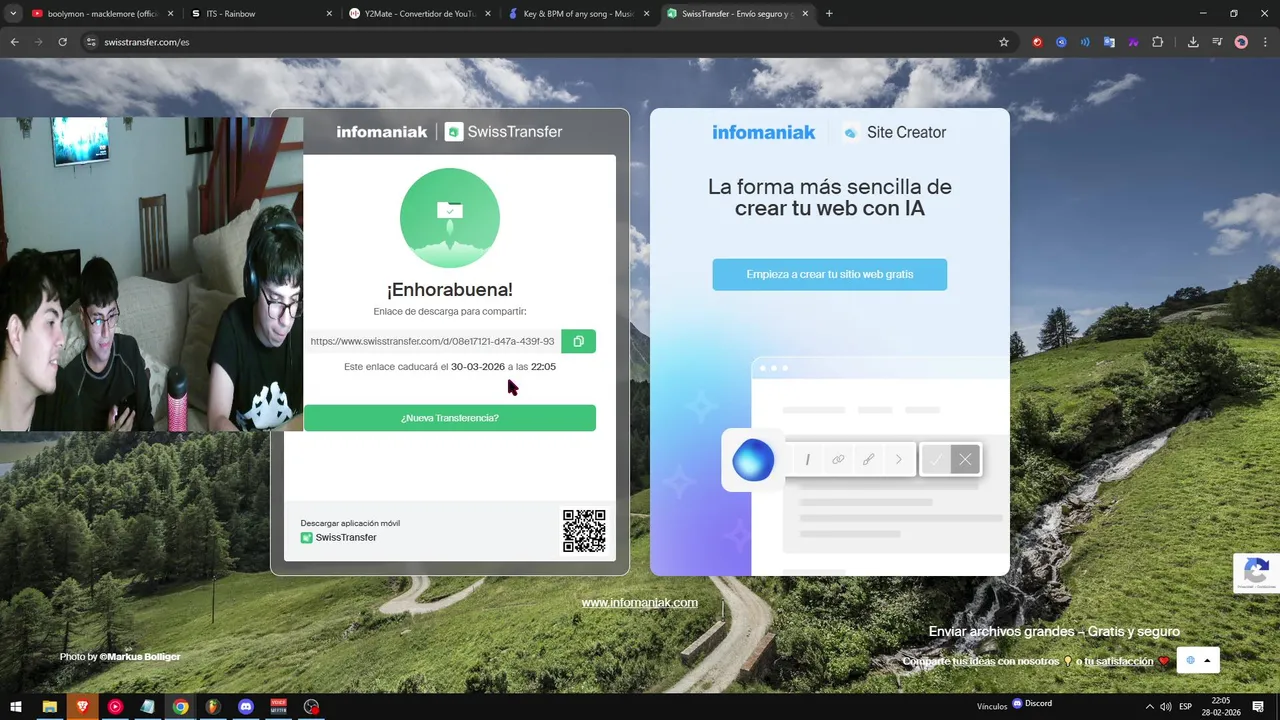This screenshot has height=720, width=1280.
Task: Open Voicemeeter from the taskbar
Action: (279, 707)
